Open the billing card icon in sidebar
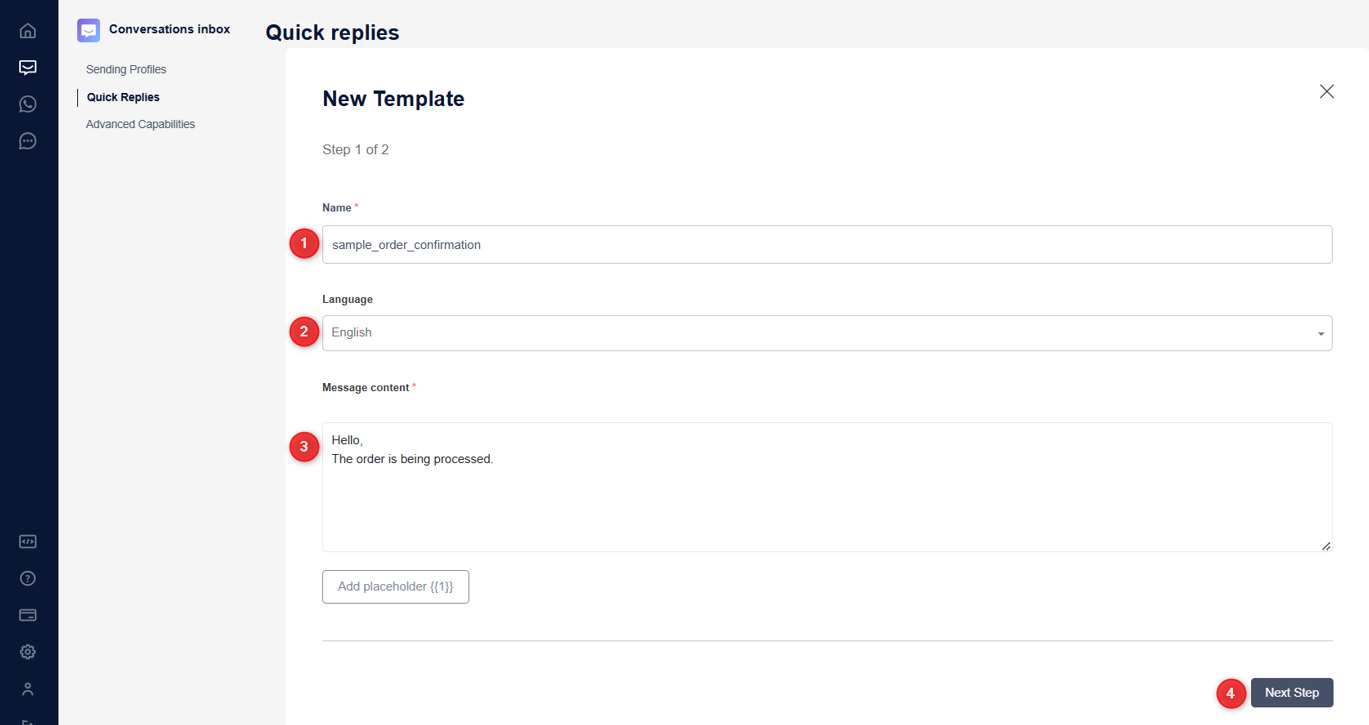Viewport: 1369px width, 725px height. click(x=28, y=615)
